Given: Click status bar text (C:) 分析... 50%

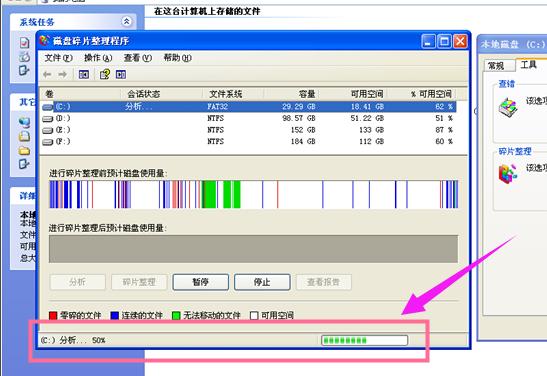Looking at the screenshot, I should point(73,340).
